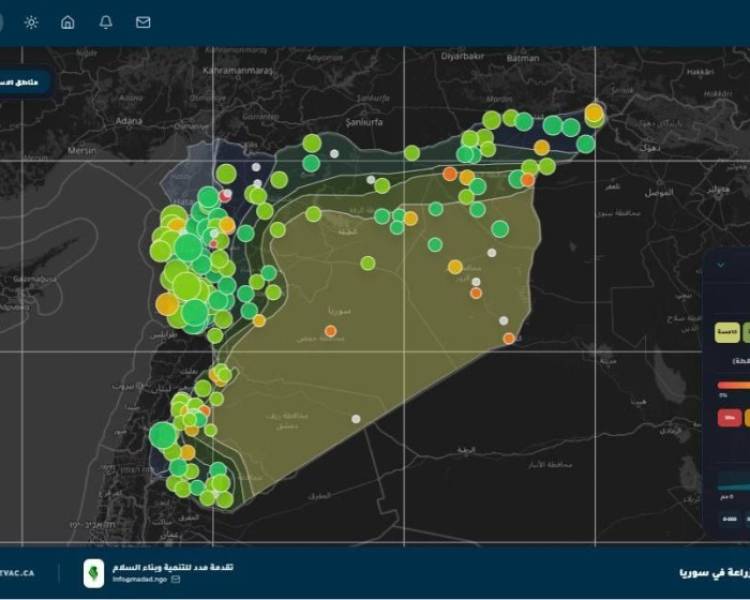Image resolution: width=750 pixels, height=600 pixels.
Task: Click the green Madad organization logo in footer
Action: pos(93,573)
